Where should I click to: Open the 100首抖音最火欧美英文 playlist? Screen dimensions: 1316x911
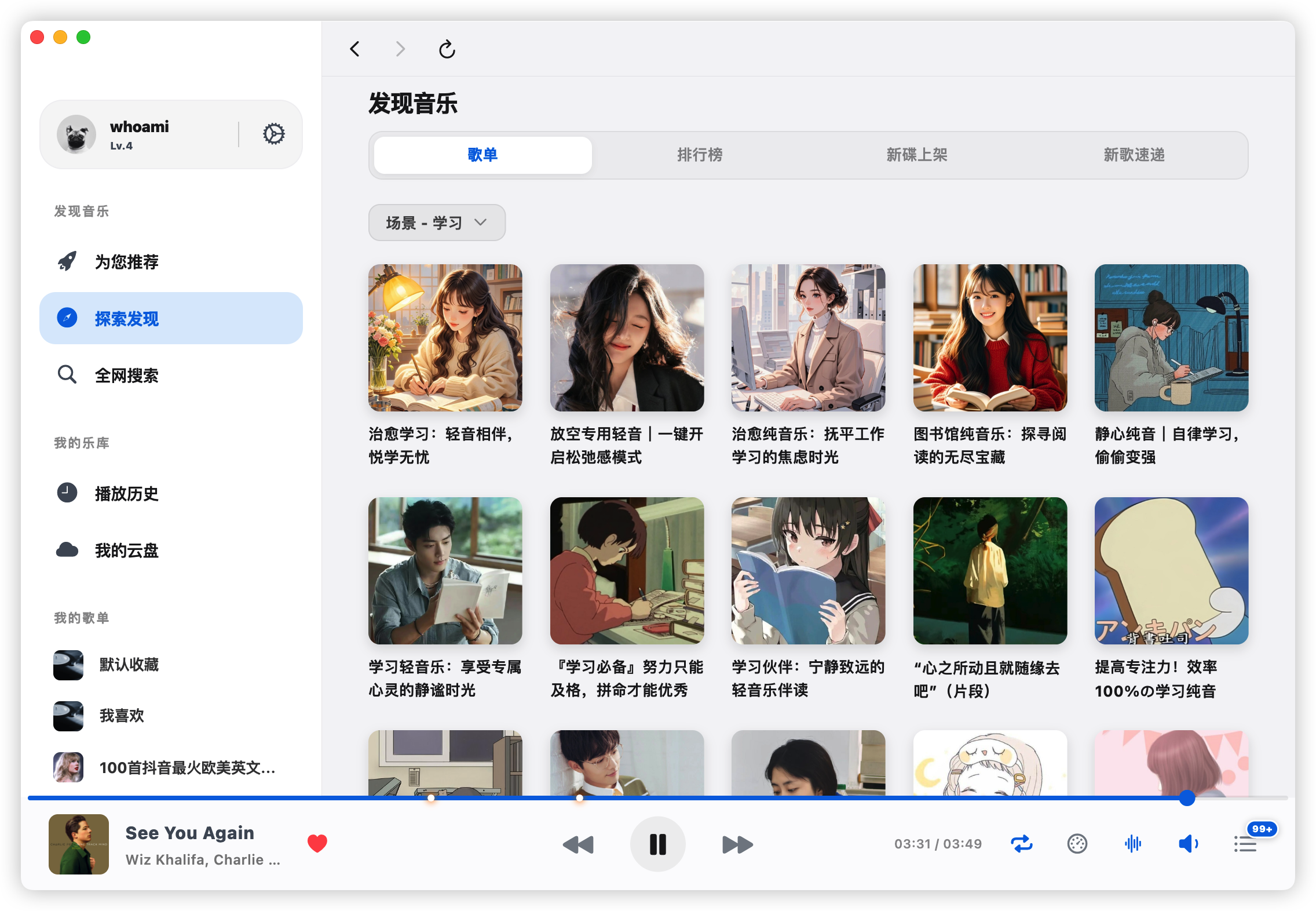[x=185, y=768]
